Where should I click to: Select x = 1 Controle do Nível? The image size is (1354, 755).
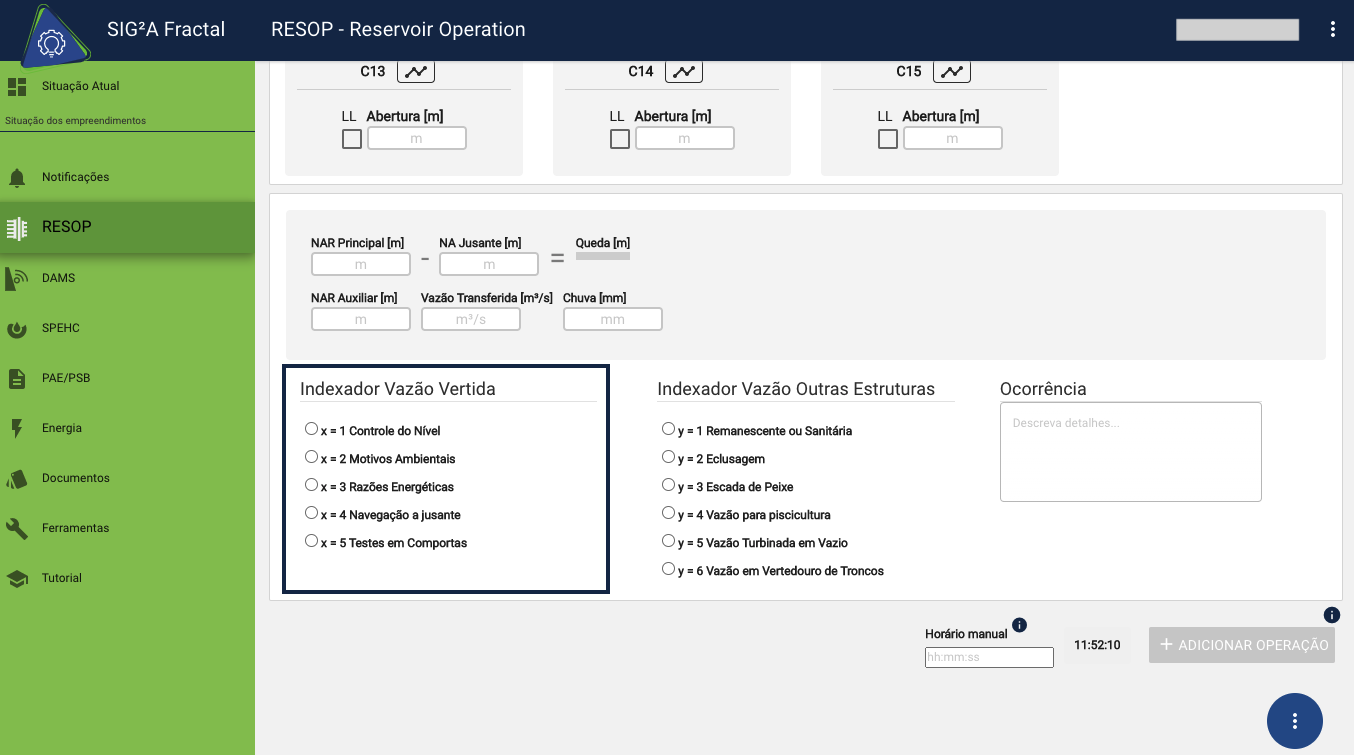click(311, 429)
